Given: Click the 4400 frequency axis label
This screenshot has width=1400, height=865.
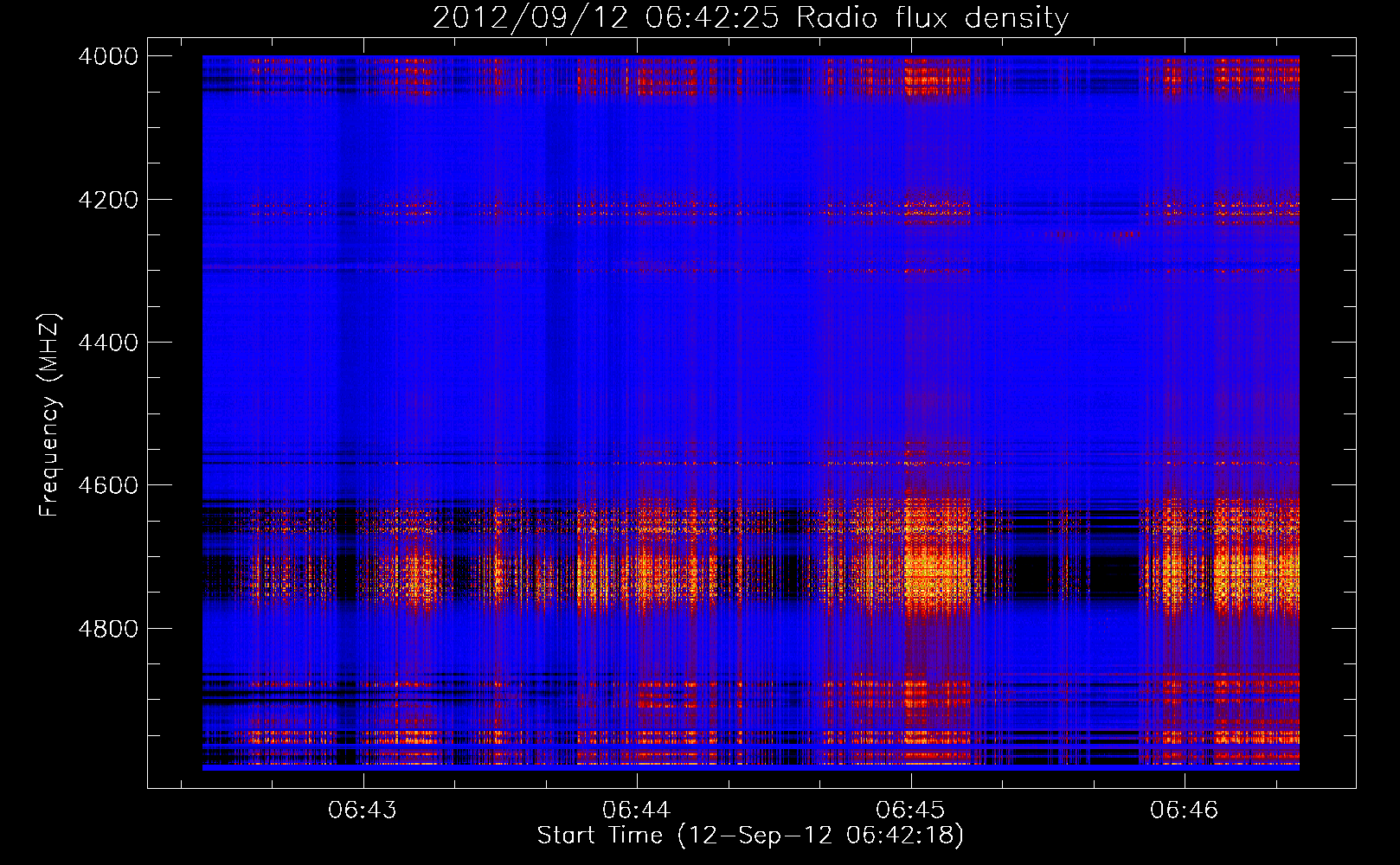Looking at the screenshot, I should point(108,343).
